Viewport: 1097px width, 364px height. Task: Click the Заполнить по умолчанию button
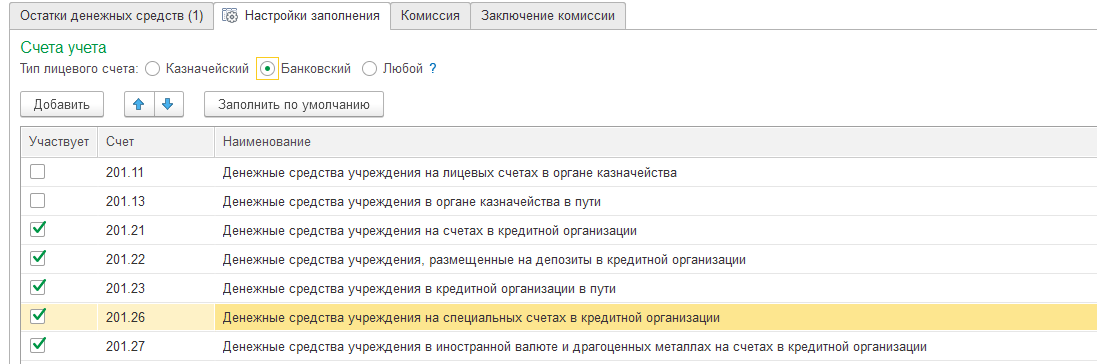click(294, 104)
